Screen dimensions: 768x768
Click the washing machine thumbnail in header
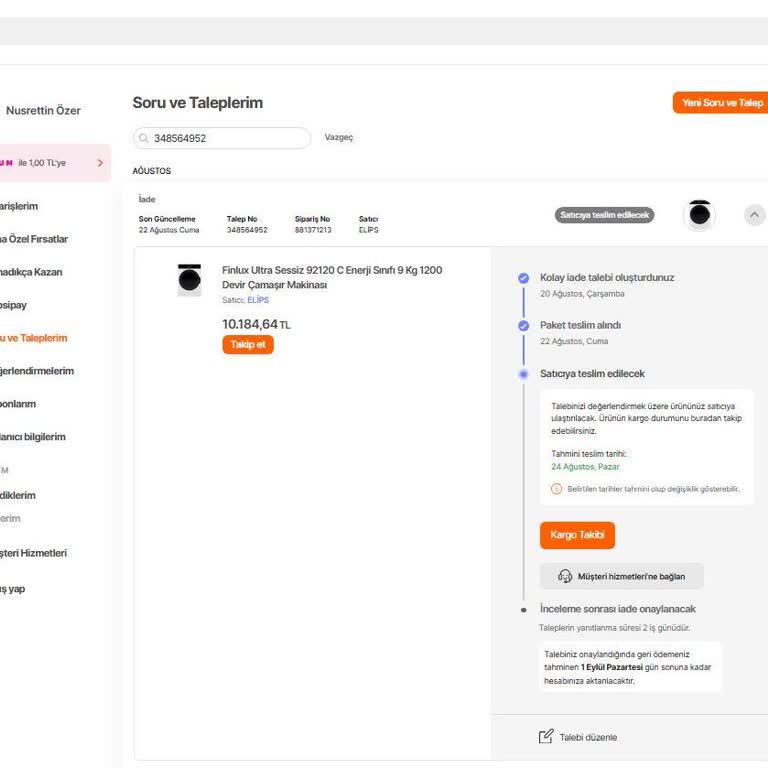pyautogui.click(x=700, y=214)
